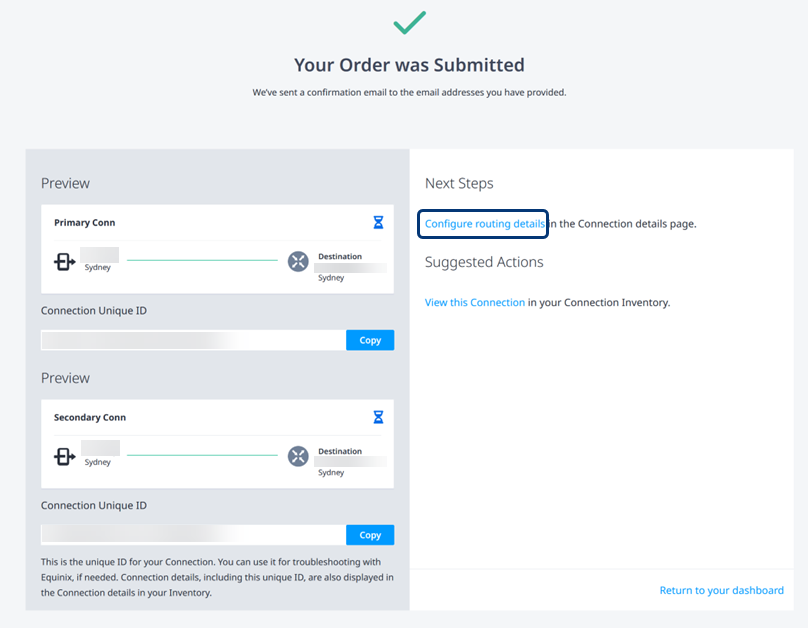This screenshot has height=628, width=808.
Task: Click the Secondary Conn source port icon
Action: 65,456
